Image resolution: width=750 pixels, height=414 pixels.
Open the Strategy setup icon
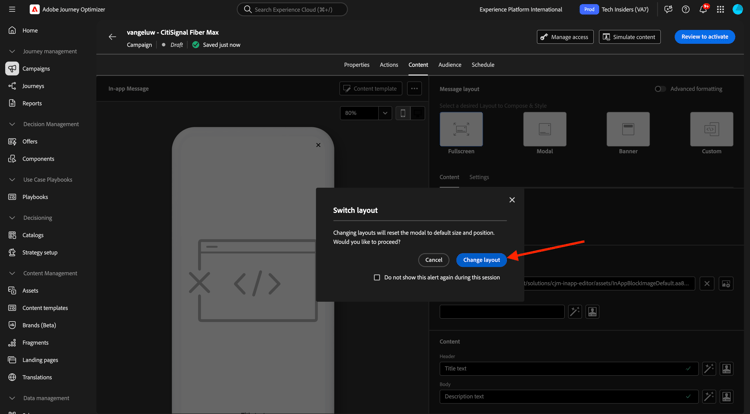[x=12, y=252]
